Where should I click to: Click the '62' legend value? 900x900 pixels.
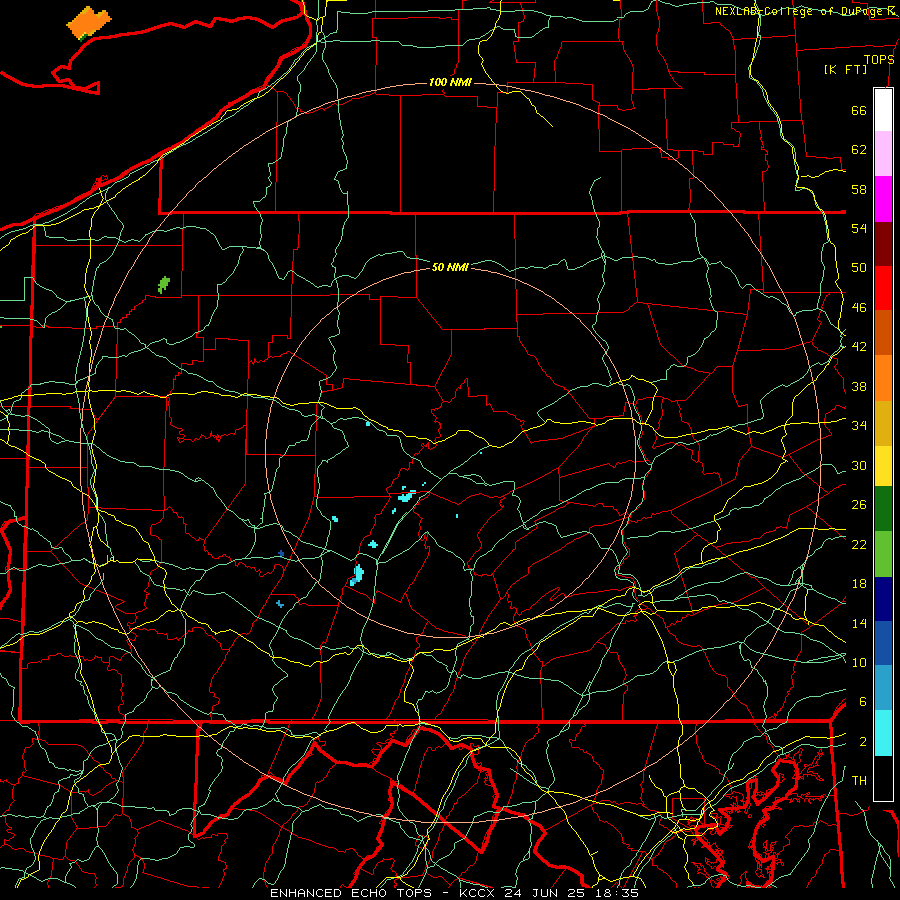pyautogui.click(x=859, y=149)
